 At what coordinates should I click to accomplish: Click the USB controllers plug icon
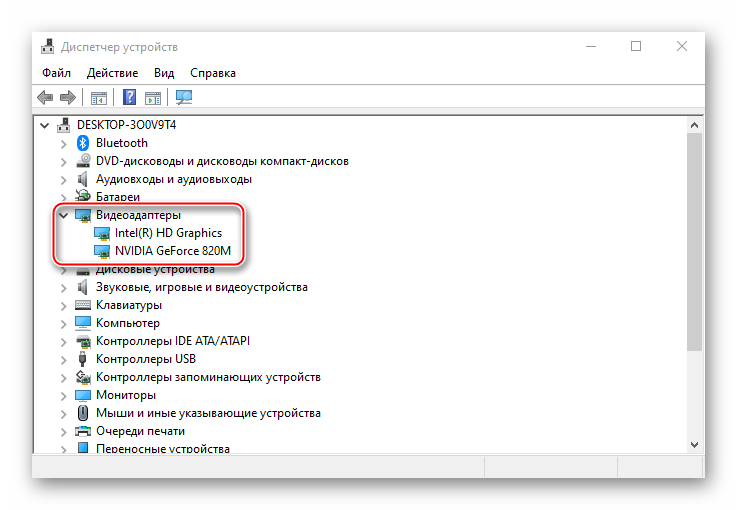[x=83, y=359]
